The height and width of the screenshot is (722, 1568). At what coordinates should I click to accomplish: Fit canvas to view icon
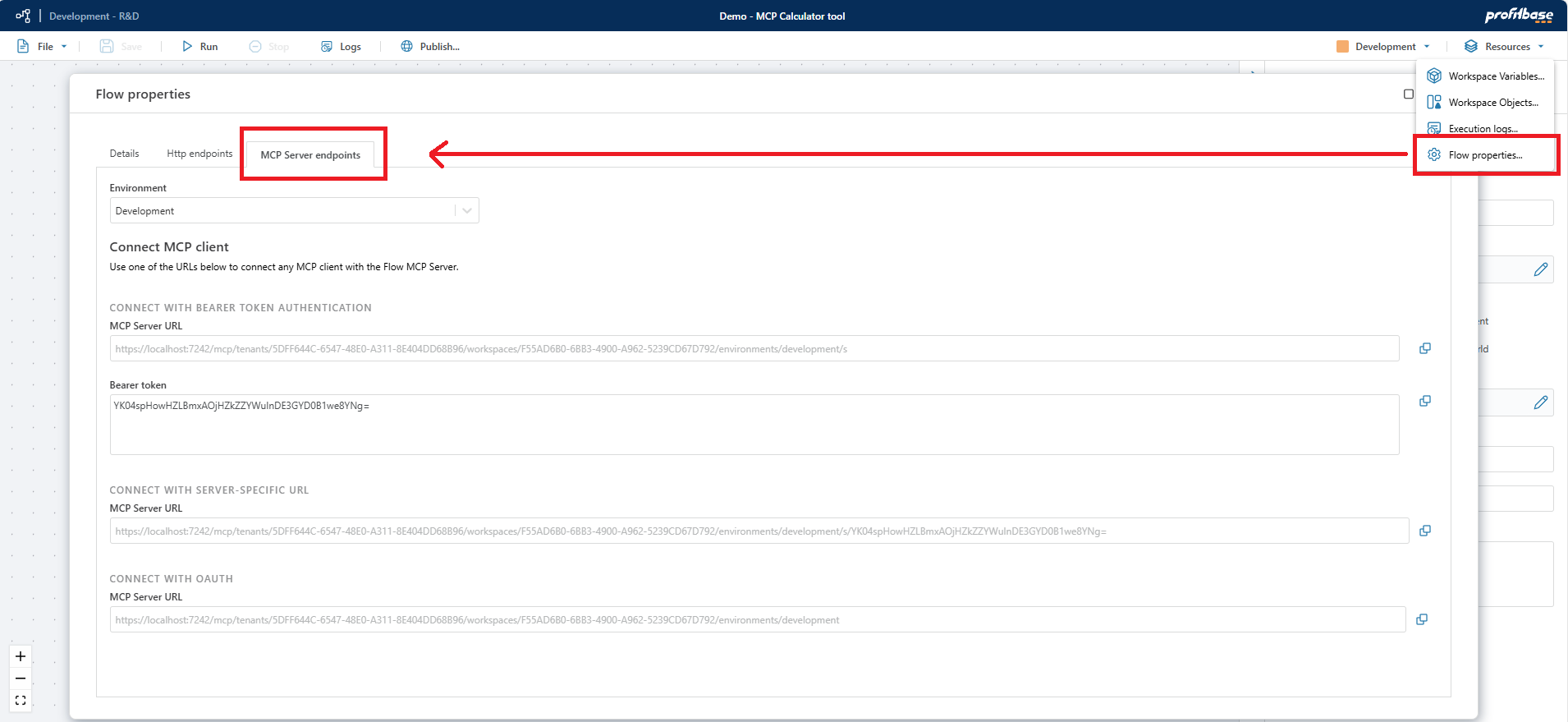21,701
